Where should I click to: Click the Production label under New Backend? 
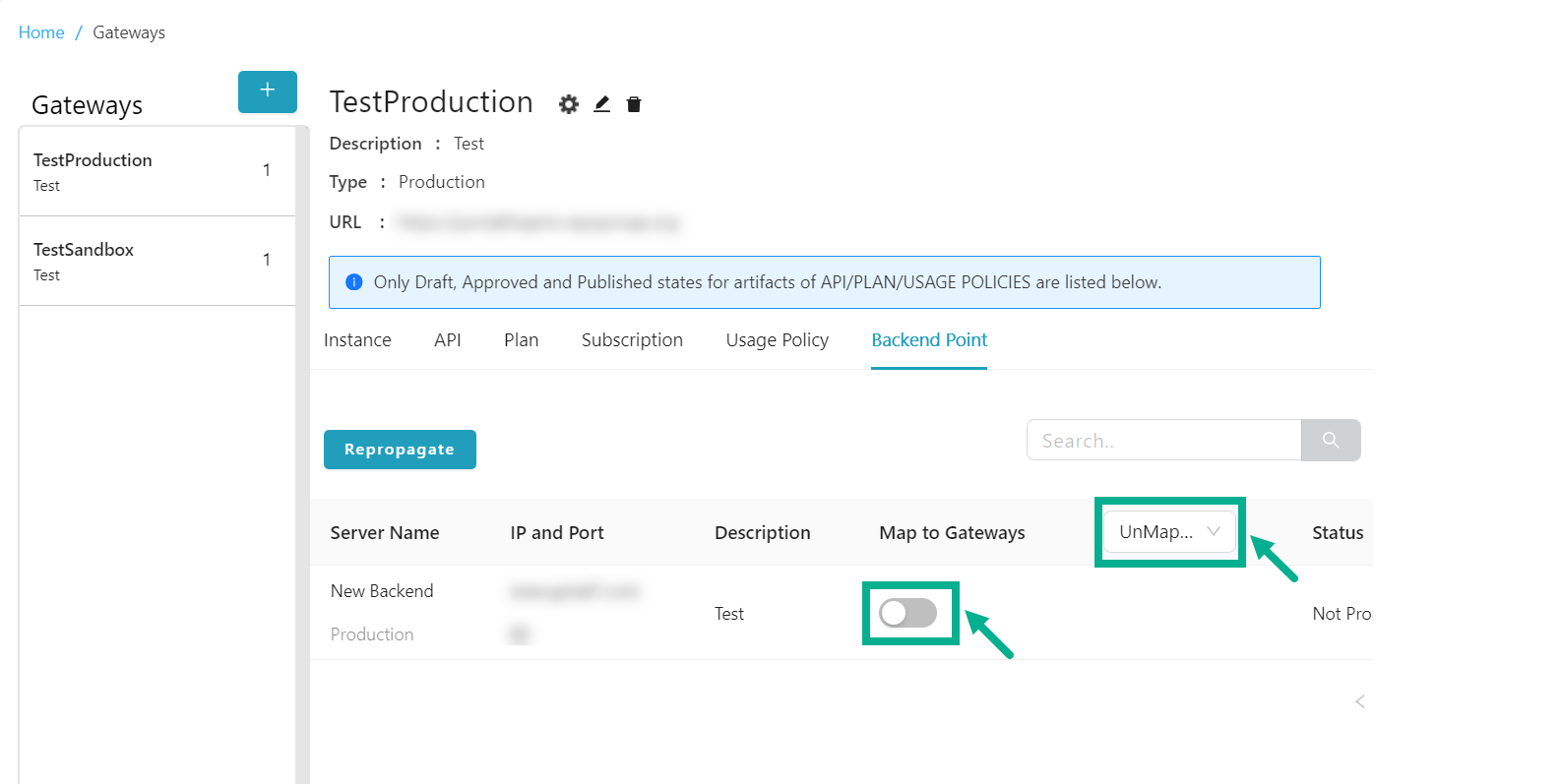click(372, 634)
